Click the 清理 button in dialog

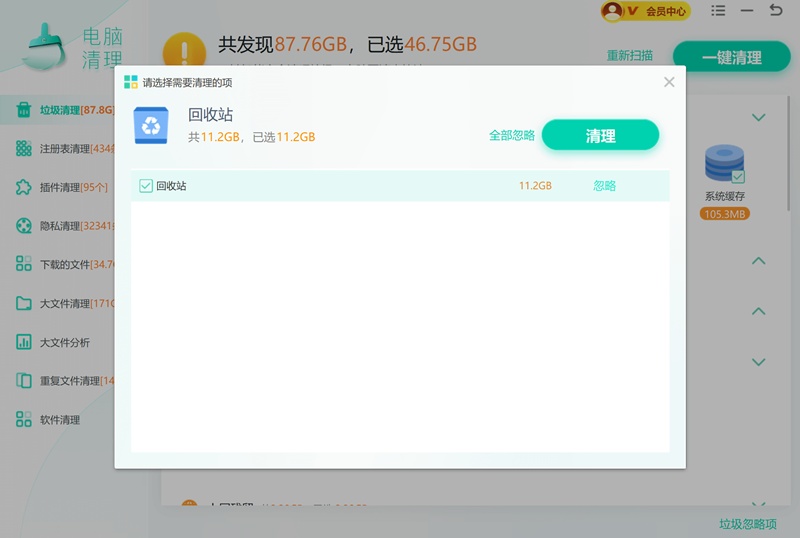600,135
